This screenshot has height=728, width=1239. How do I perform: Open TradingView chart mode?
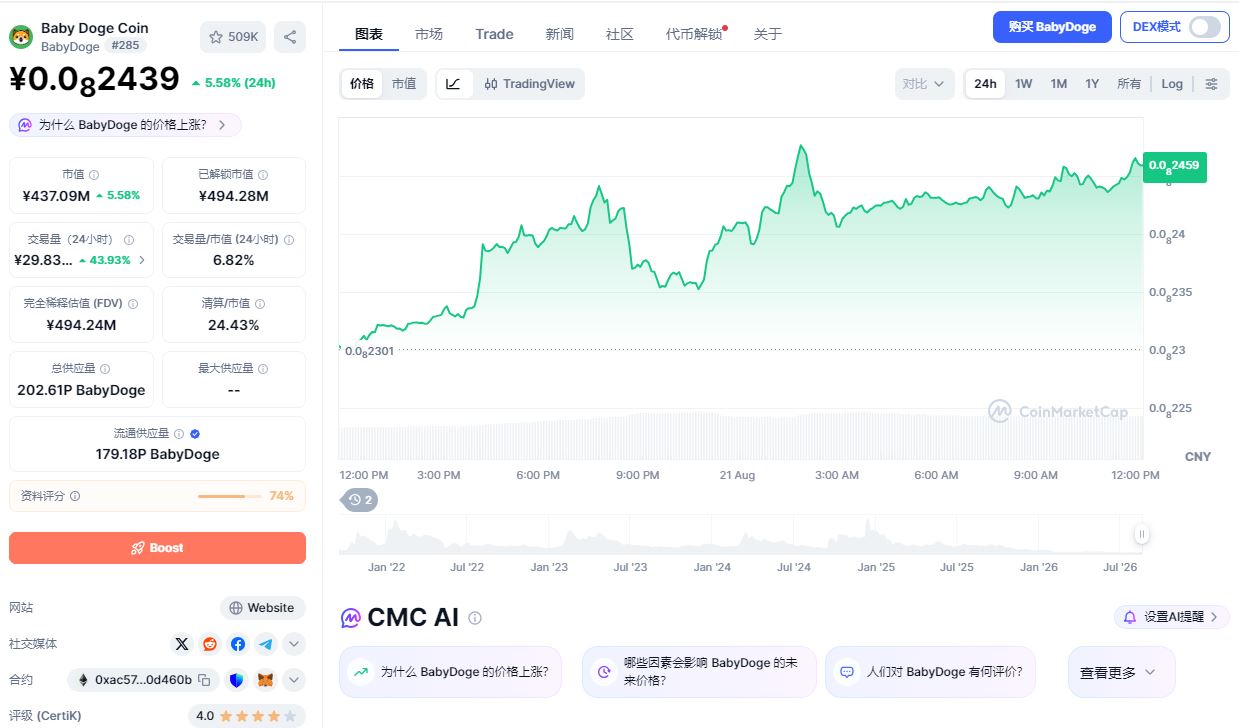[530, 84]
